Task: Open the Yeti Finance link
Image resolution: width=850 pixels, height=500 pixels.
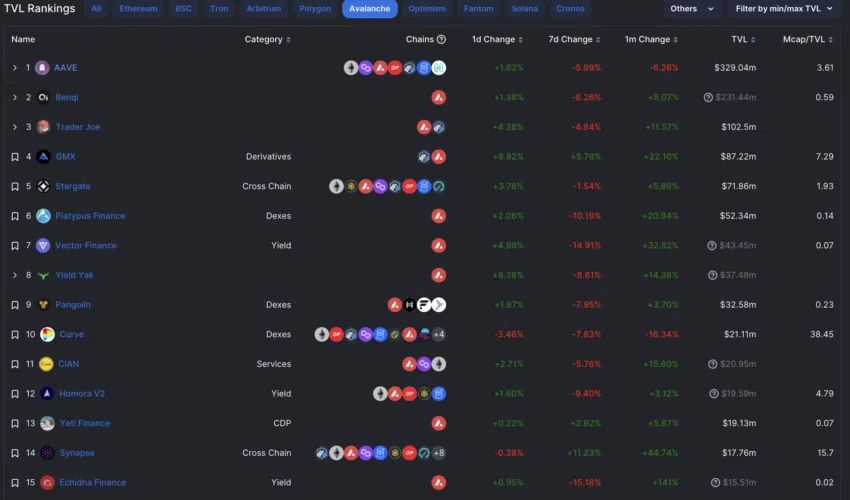Action: [x=85, y=424]
